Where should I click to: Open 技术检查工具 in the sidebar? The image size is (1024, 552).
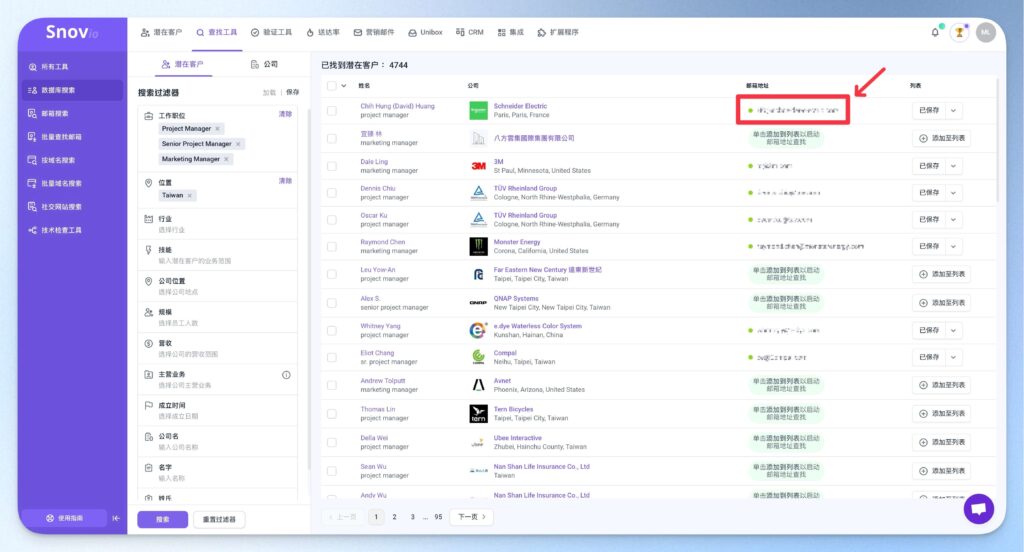(x=72, y=231)
